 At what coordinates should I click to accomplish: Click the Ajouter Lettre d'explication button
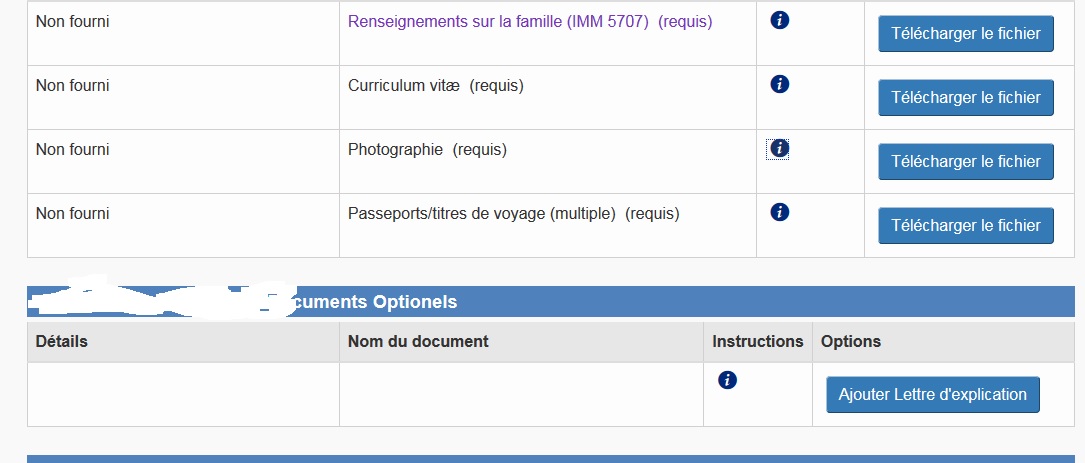pos(932,394)
